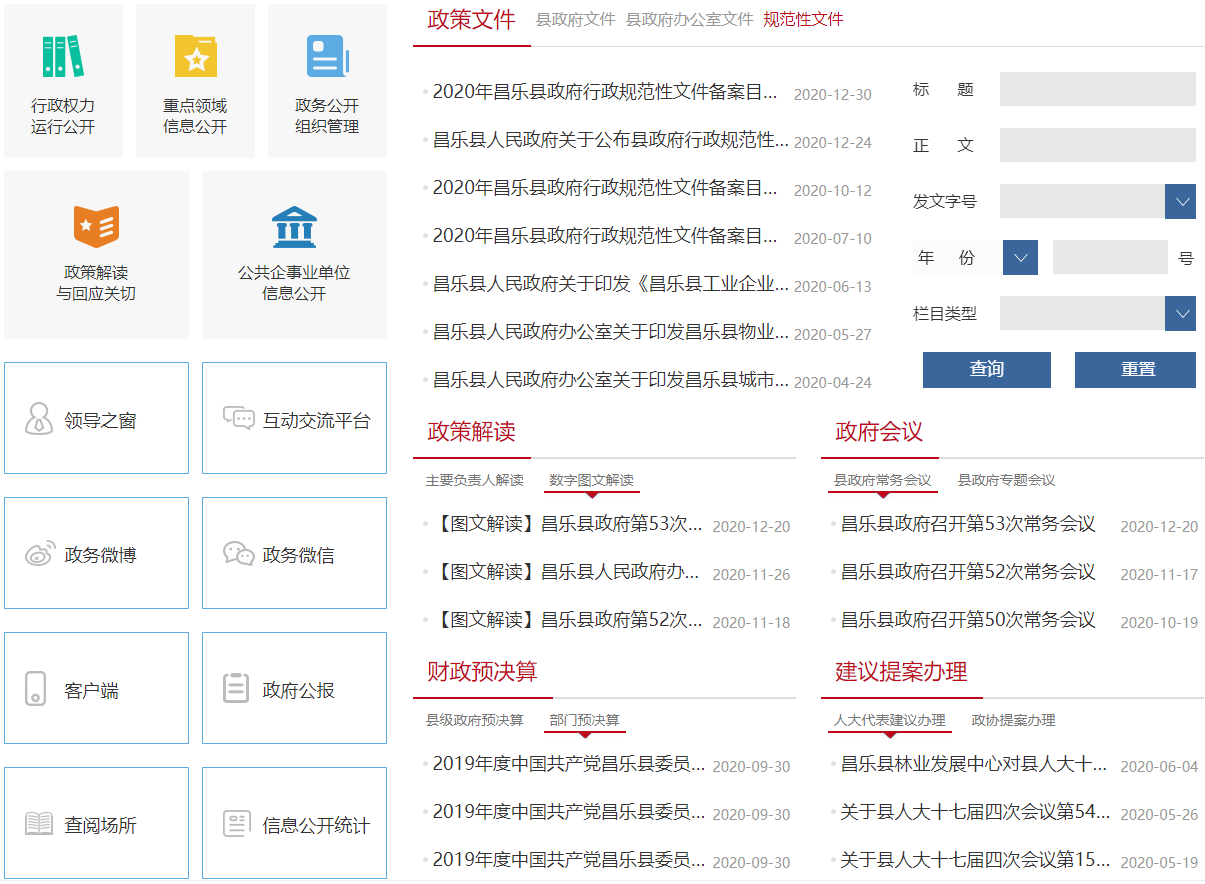This screenshot has height=884, width=1205.
Task: Select the 政协提案办理 tab
Action: [1013, 720]
